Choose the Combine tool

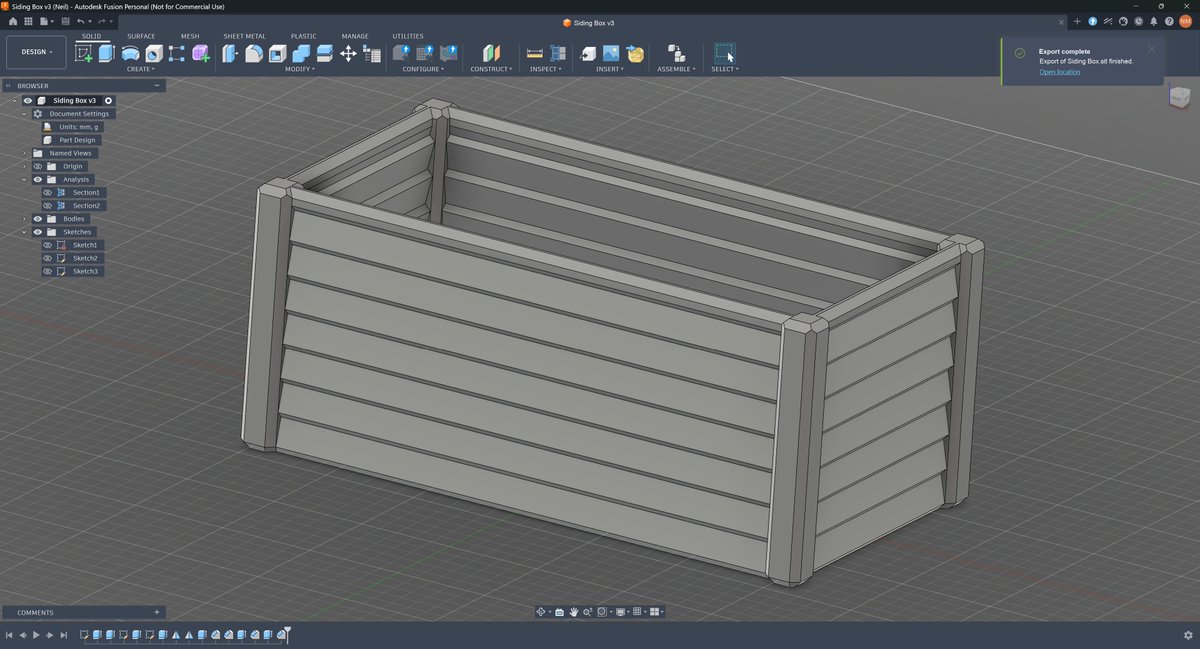(301, 54)
